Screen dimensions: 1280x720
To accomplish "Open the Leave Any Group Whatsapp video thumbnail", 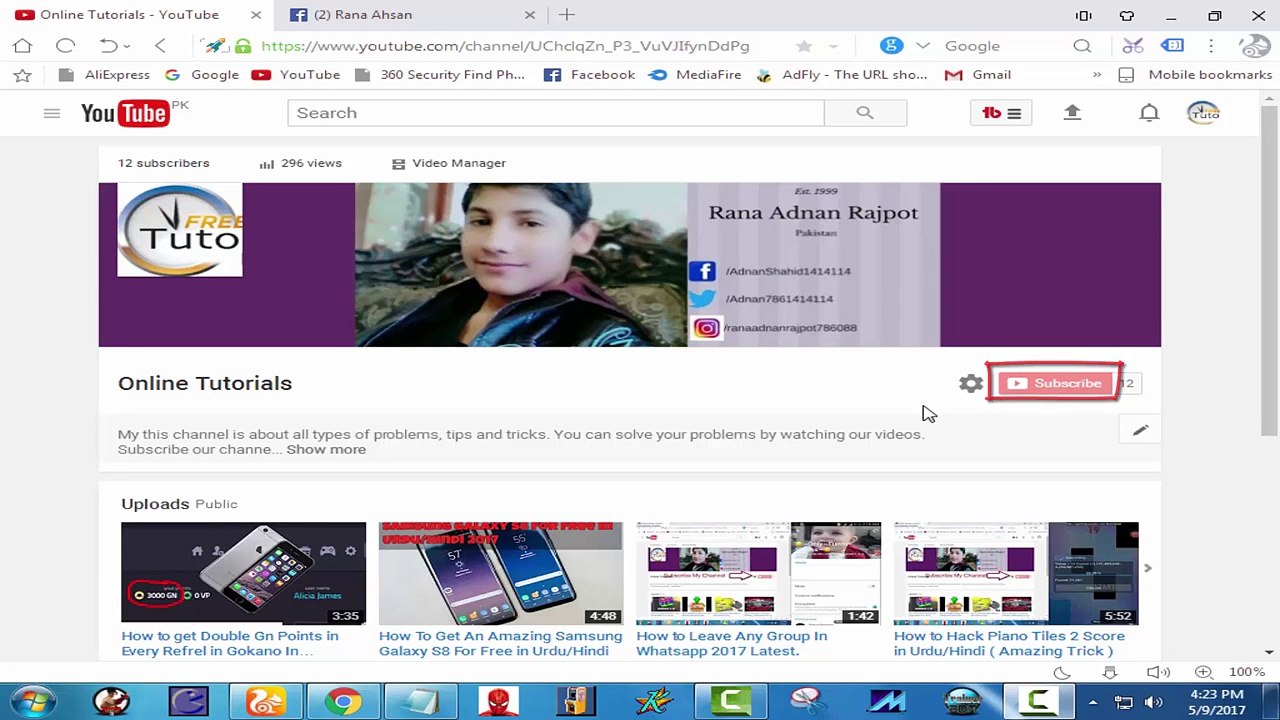I will pos(759,573).
